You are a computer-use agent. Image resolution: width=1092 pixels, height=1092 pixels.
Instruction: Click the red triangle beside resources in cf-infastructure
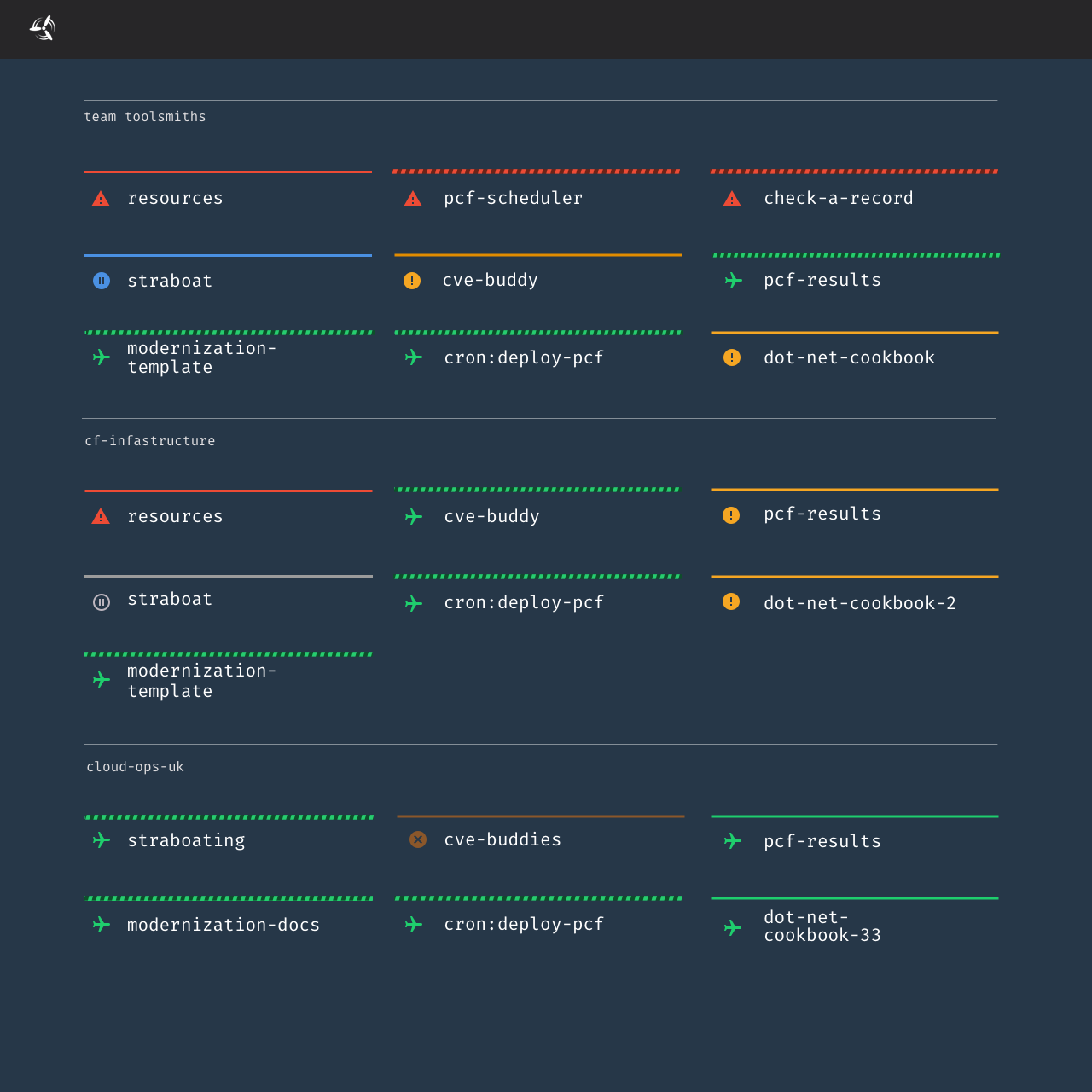click(101, 516)
